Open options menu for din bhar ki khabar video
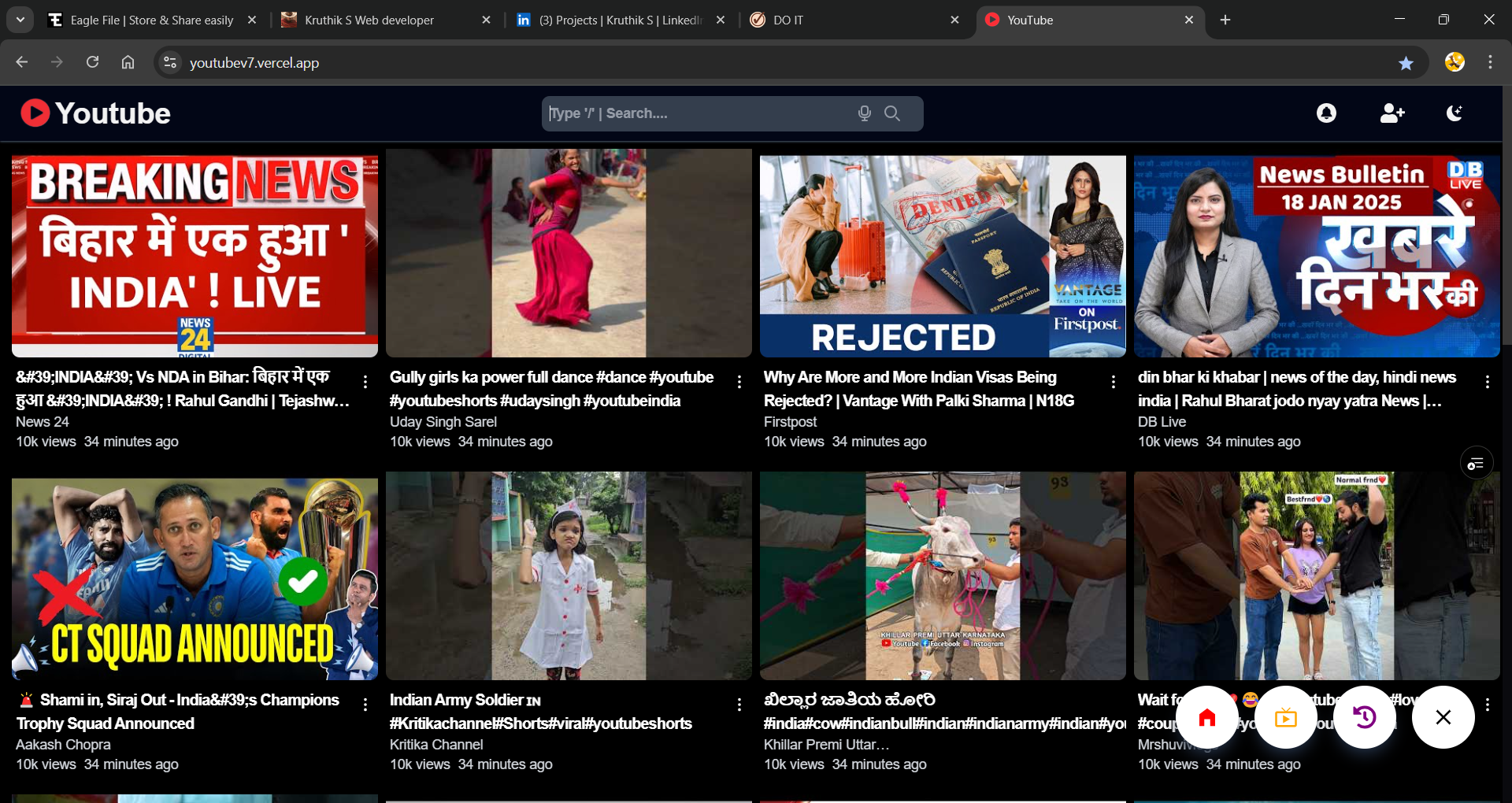This screenshot has width=1512, height=803. (1488, 382)
